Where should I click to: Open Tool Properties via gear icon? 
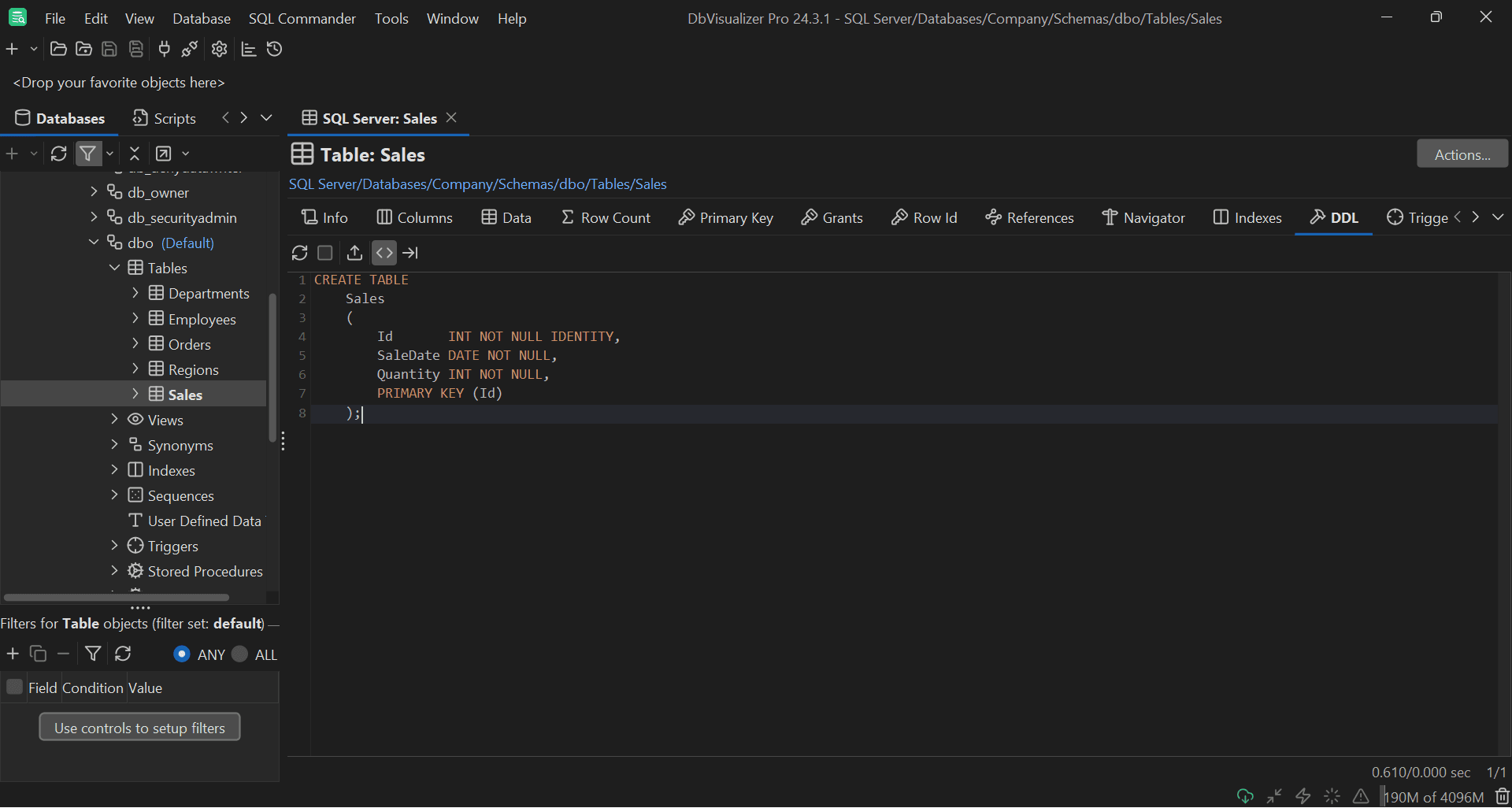coord(218,49)
